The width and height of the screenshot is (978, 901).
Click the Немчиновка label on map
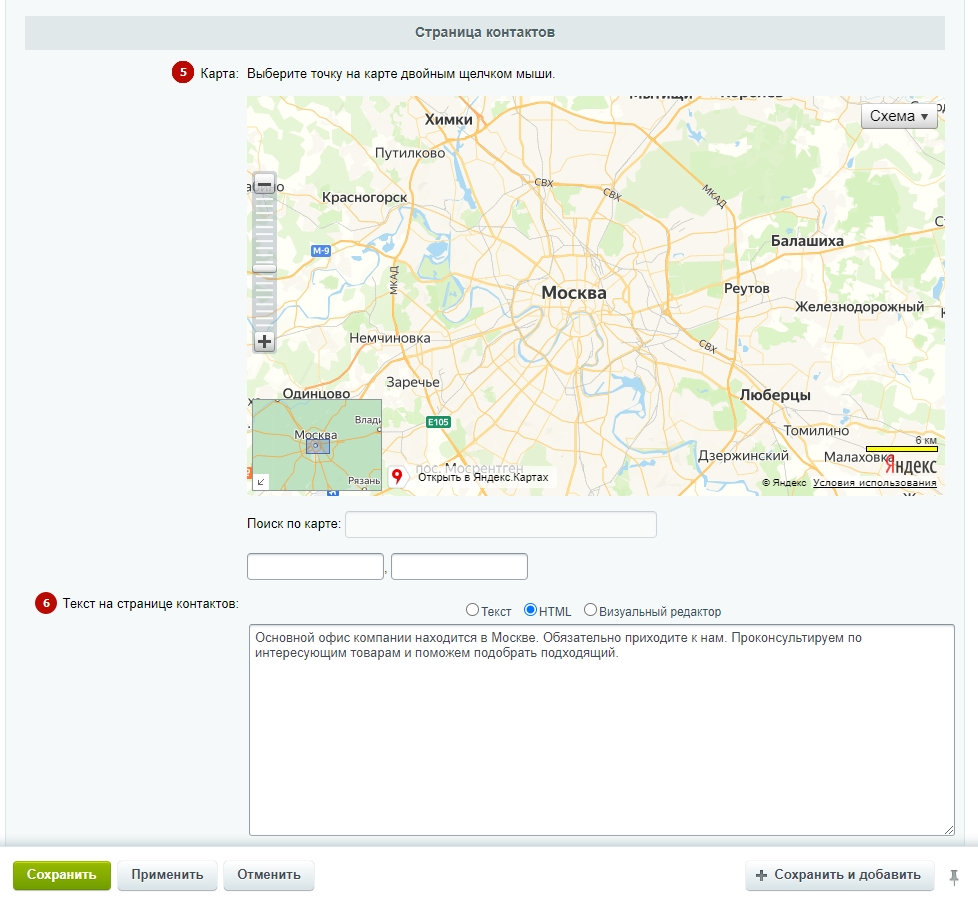(x=390, y=338)
